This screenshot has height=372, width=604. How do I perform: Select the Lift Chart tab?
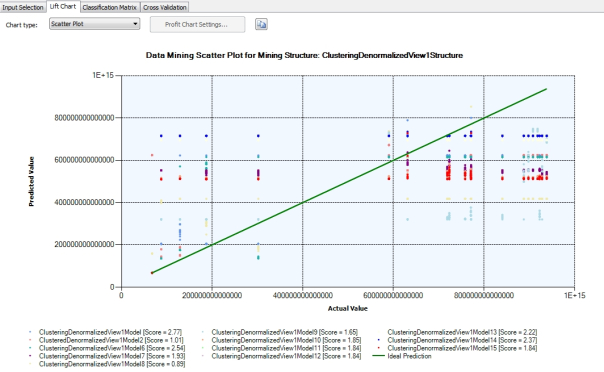point(63,6)
